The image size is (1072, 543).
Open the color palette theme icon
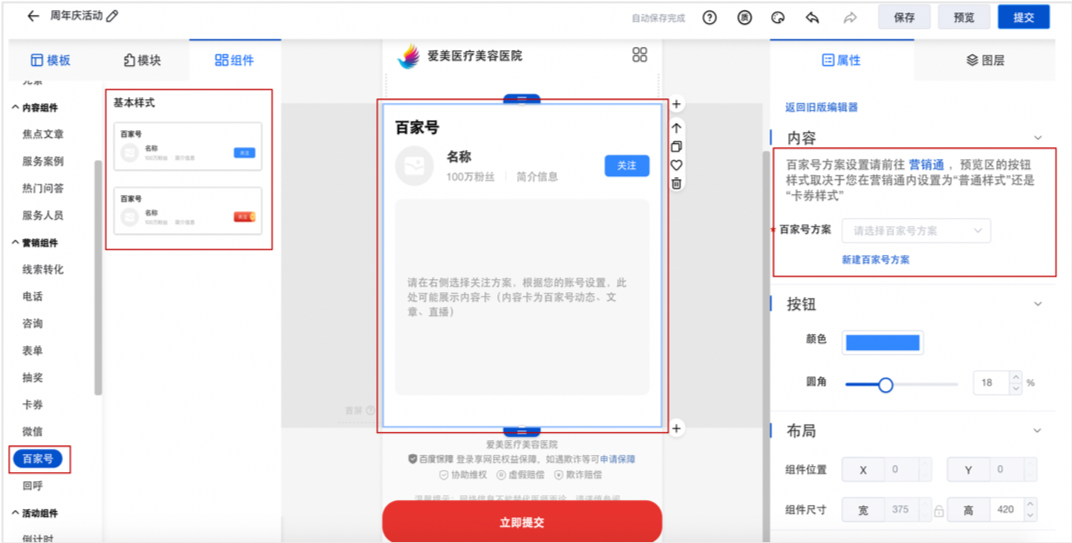[777, 17]
